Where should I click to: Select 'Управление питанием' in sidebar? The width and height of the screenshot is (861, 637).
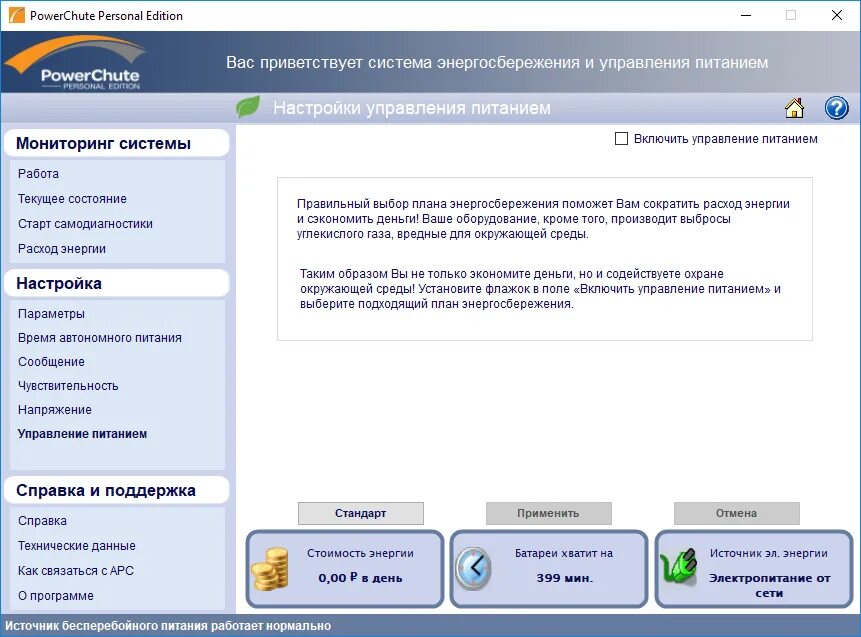[82, 434]
